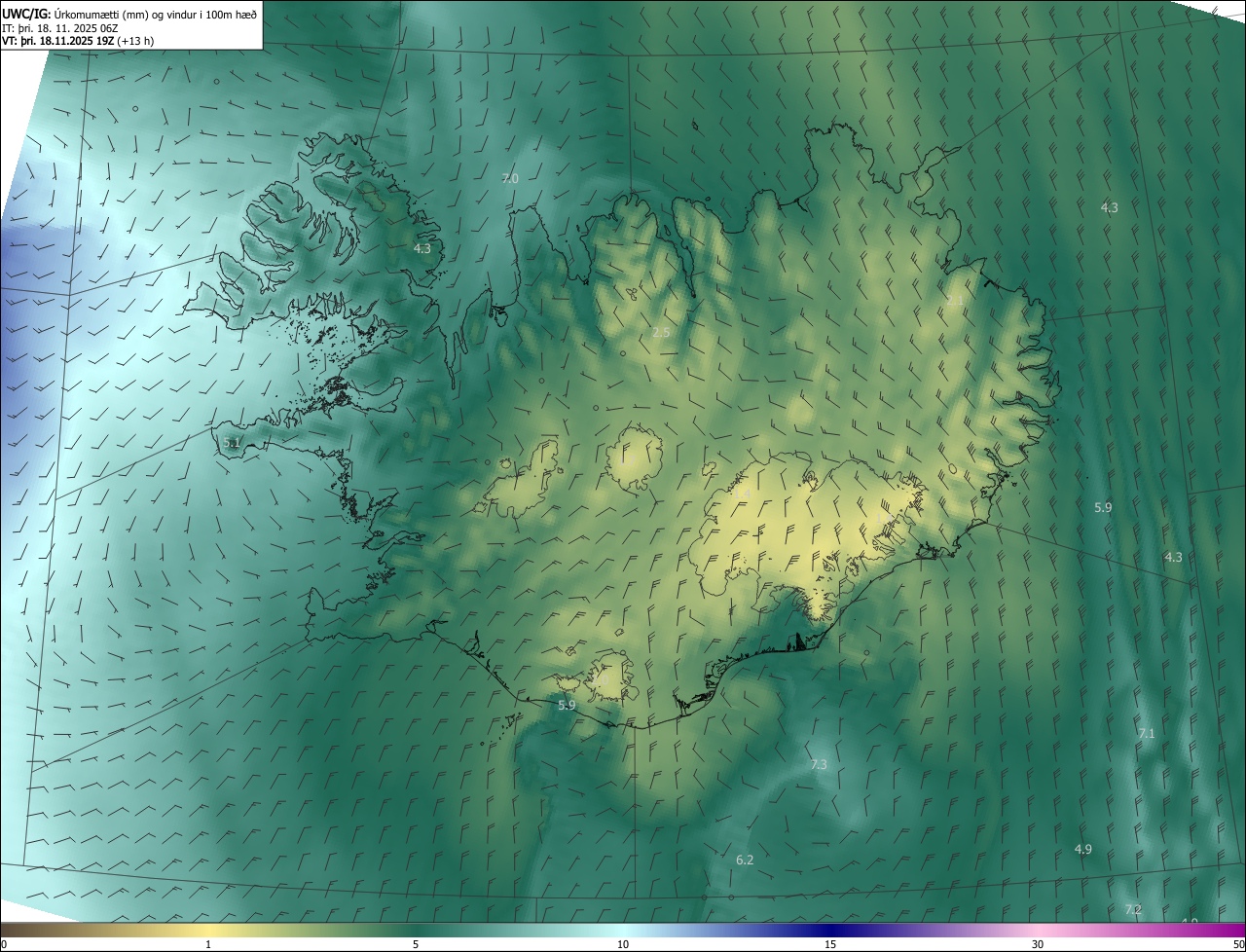Image resolution: width=1246 pixels, height=952 pixels.
Task: Select the 2.5 value label on the map
Action: point(661,333)
